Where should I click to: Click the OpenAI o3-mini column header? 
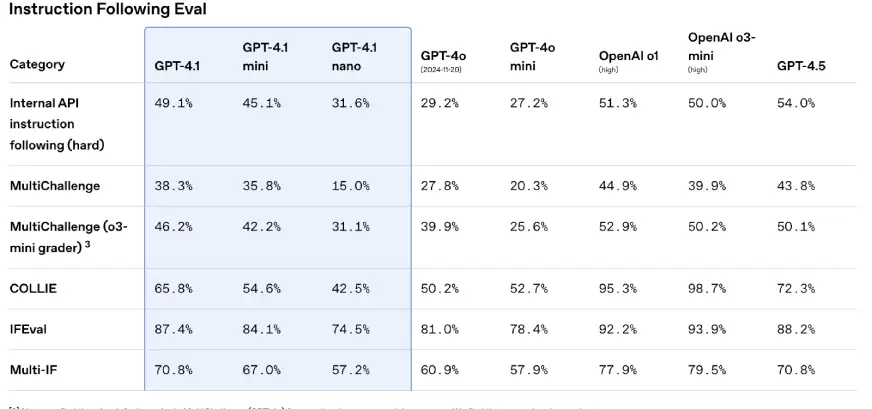pyautogui.click(x=721, y=47)
